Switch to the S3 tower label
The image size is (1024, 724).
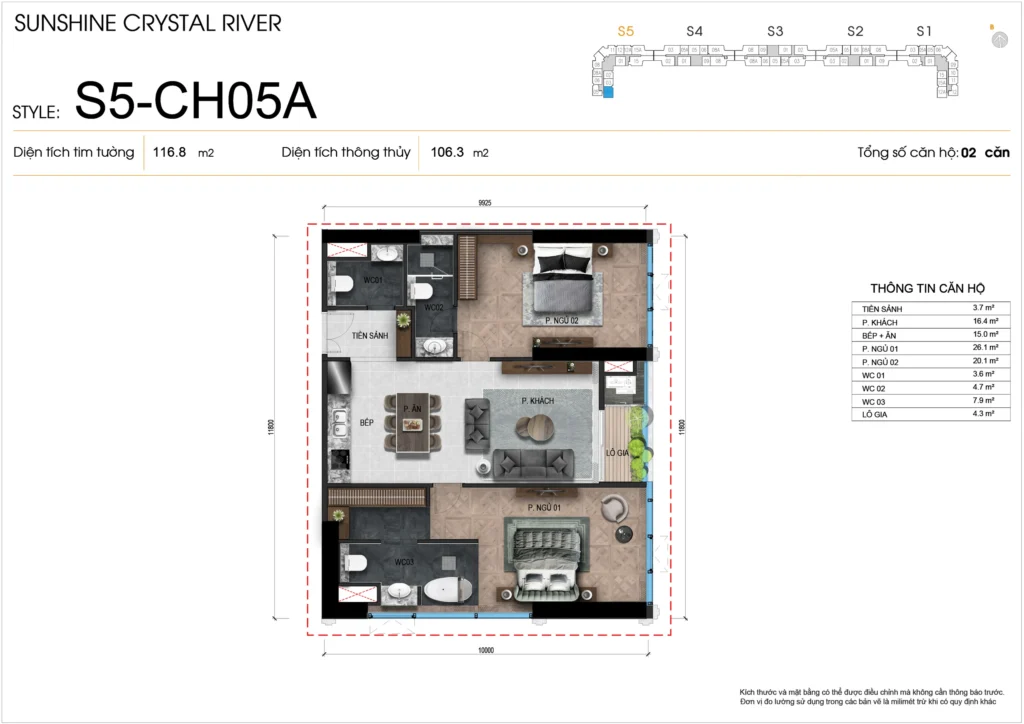775,31
